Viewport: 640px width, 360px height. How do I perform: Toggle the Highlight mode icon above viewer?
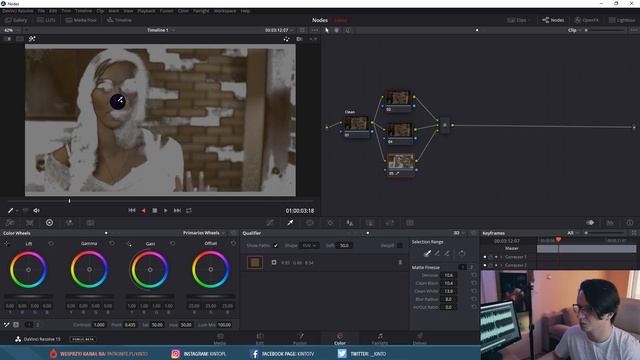point(32,39)
